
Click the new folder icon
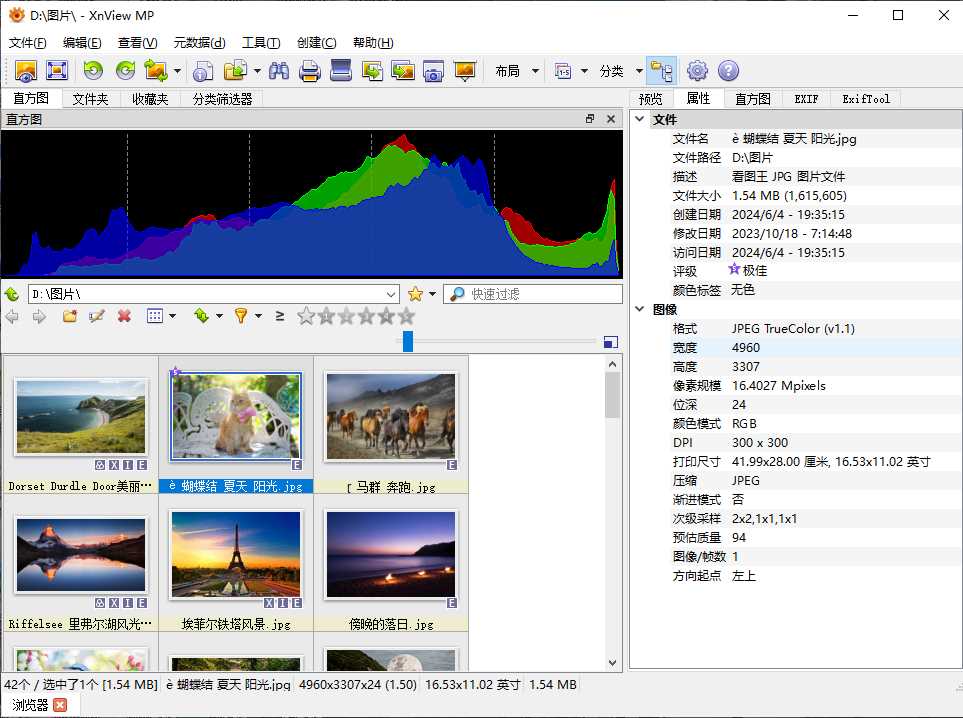[x=69, y=316]
